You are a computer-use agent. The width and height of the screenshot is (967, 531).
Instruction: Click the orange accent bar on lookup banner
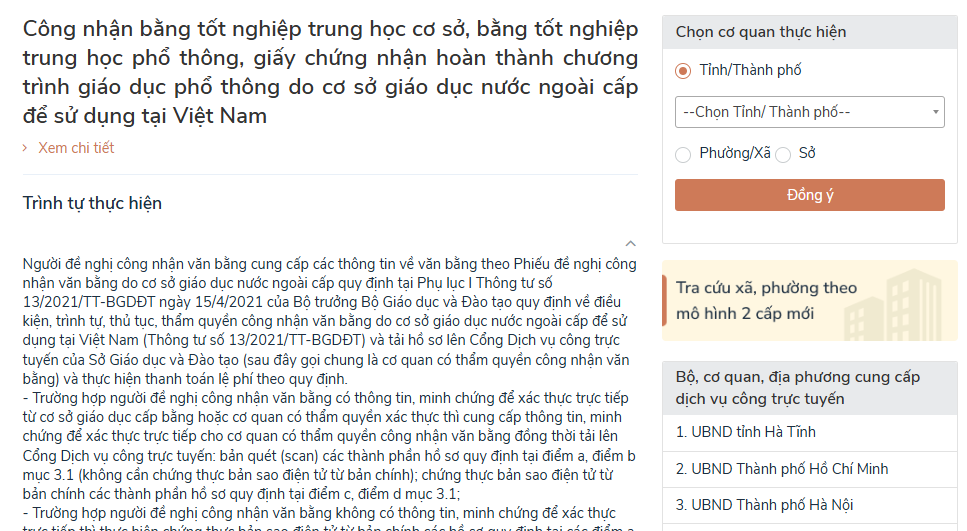(664, 301)
